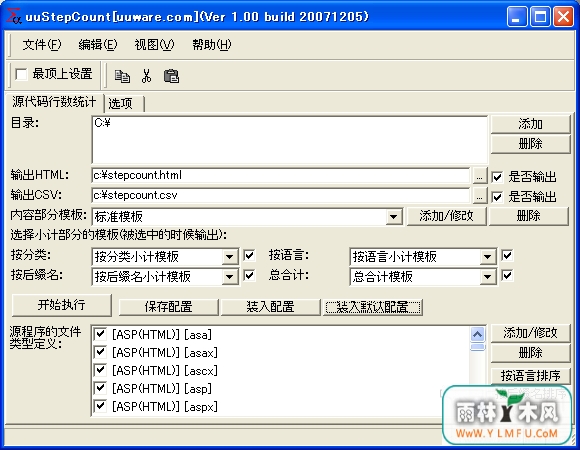
Task: Expand the 按后缀名小计模板 dropdown
Action: [230, 277]
